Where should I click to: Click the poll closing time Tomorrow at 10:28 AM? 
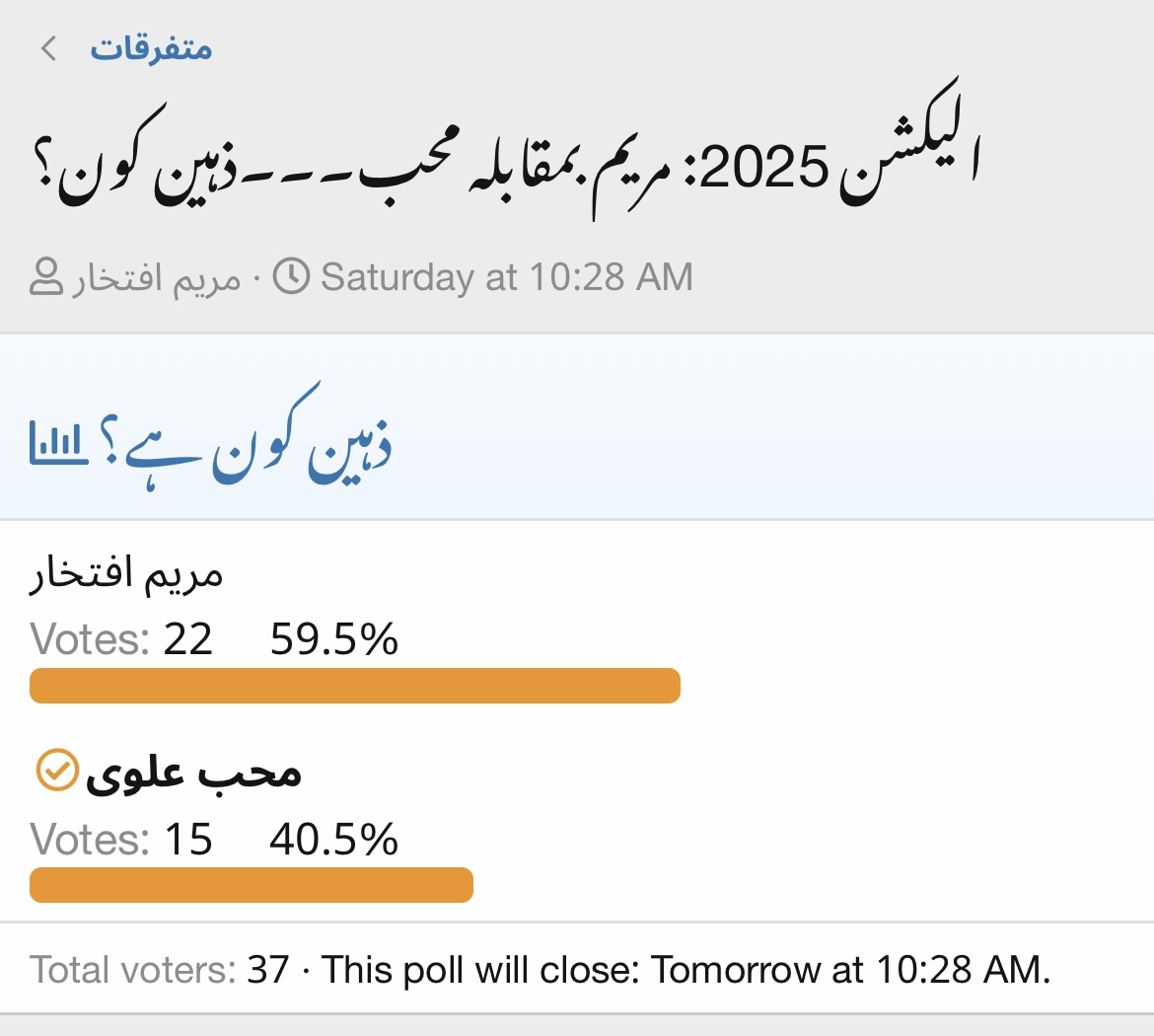point(850,970)
